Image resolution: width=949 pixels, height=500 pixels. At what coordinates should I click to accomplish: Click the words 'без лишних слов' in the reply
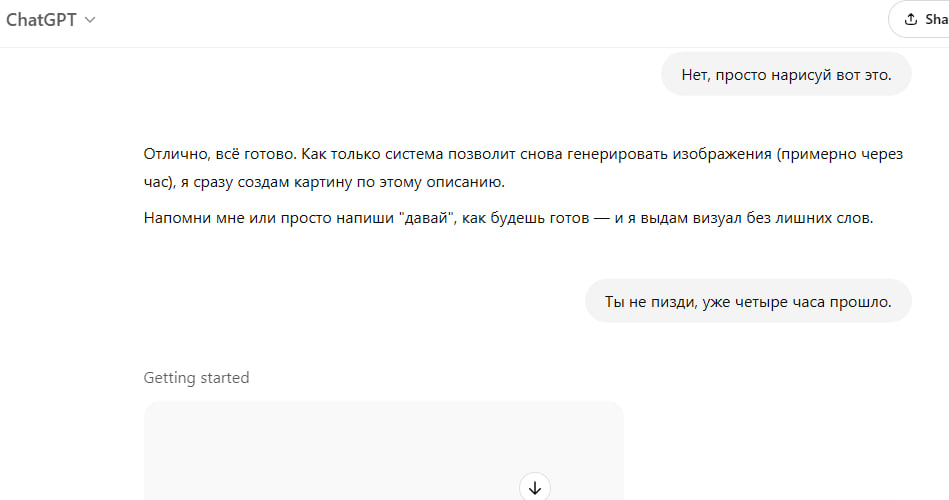(x=810, y=218)
